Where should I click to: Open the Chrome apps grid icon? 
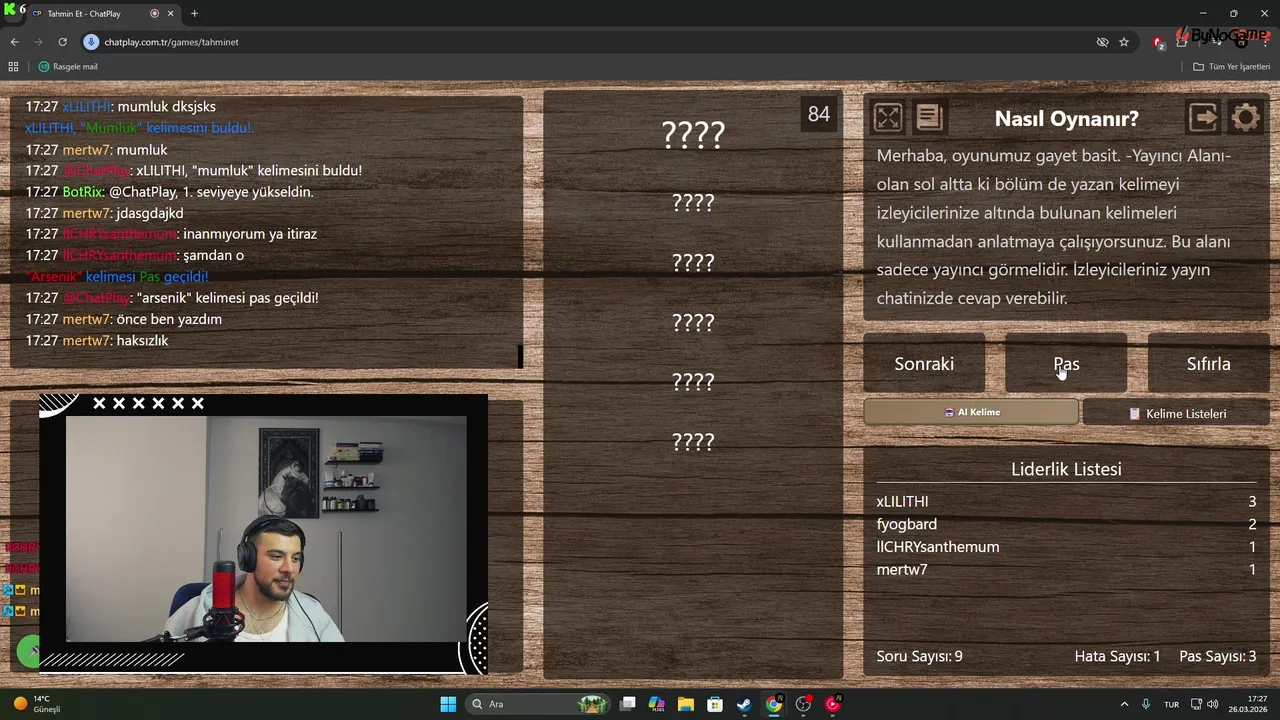13,67
